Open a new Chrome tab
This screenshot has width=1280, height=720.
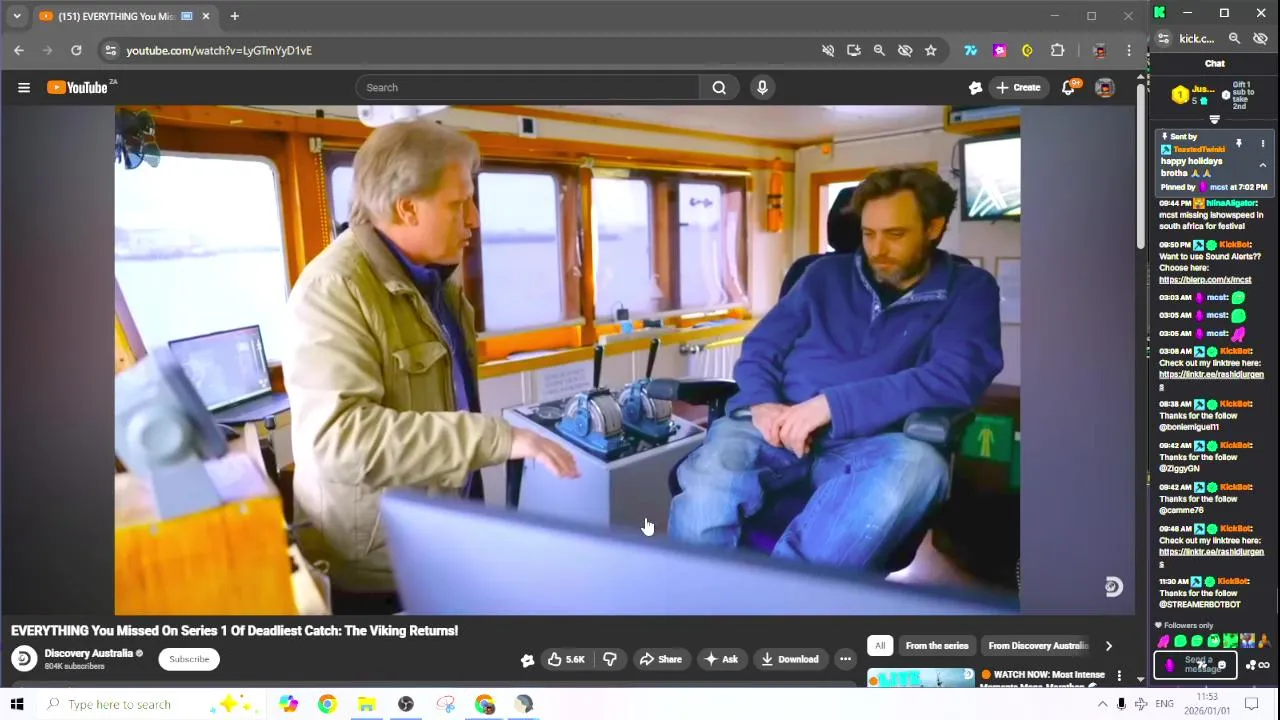(x=234, y=16)
